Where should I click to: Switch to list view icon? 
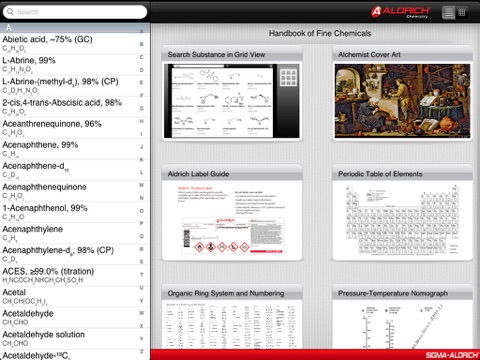tap(449, 13)
